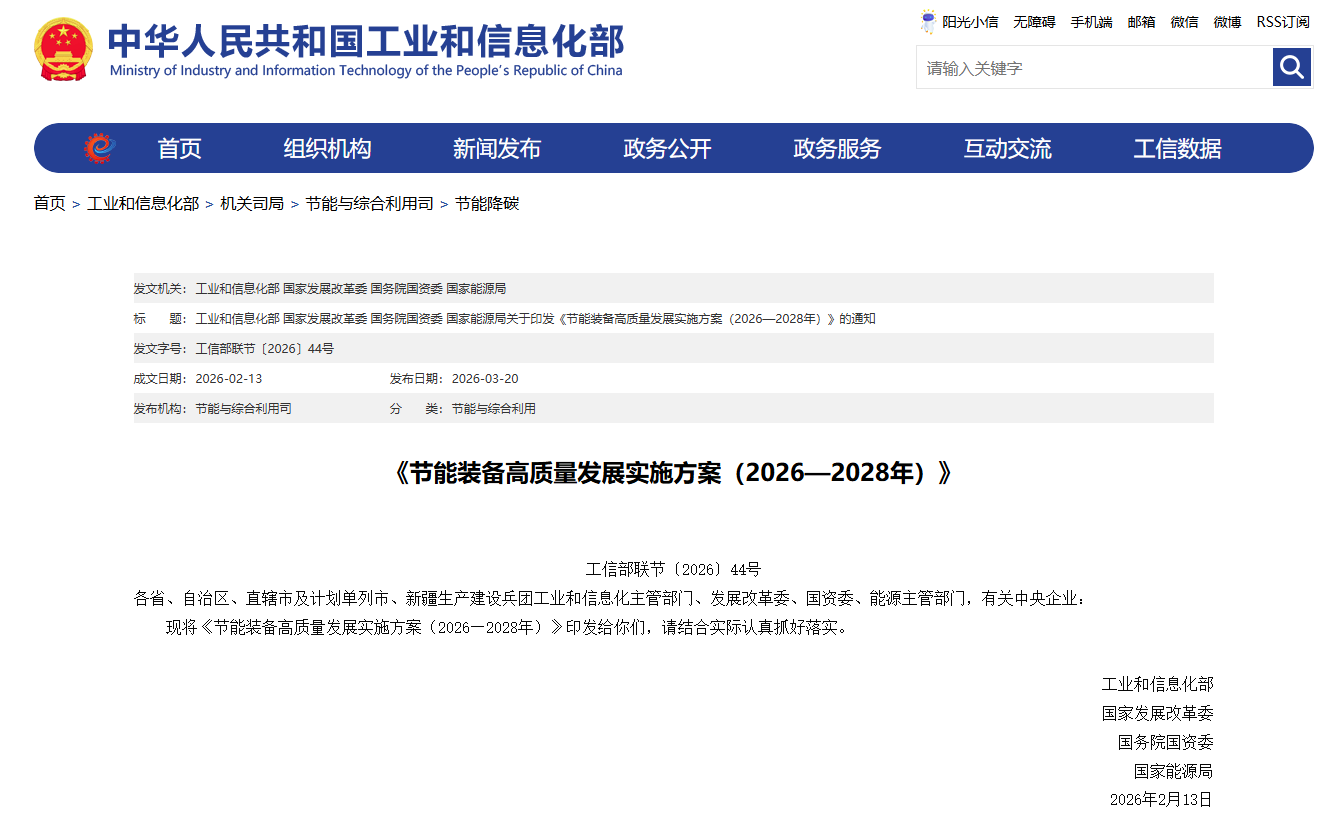Click the magnifier search button

click(1291, 67)
